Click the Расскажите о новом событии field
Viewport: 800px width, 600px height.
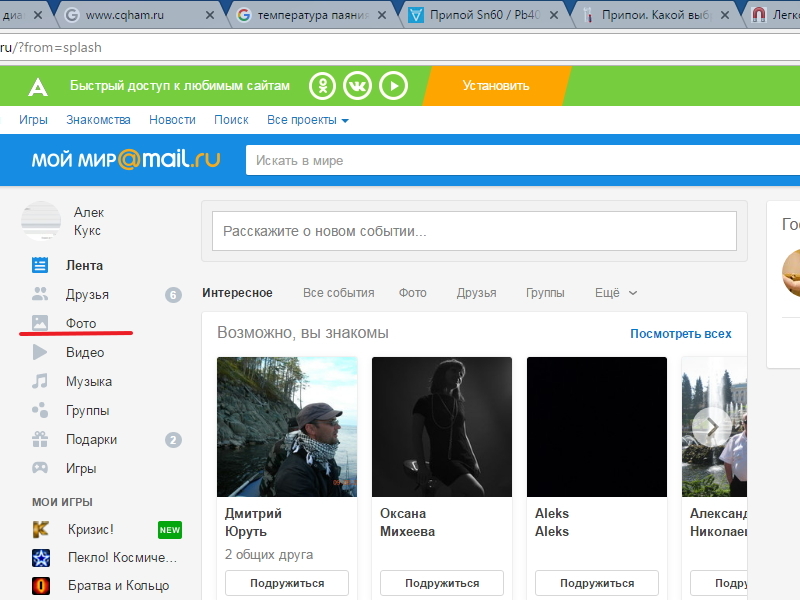click(474, 231)
